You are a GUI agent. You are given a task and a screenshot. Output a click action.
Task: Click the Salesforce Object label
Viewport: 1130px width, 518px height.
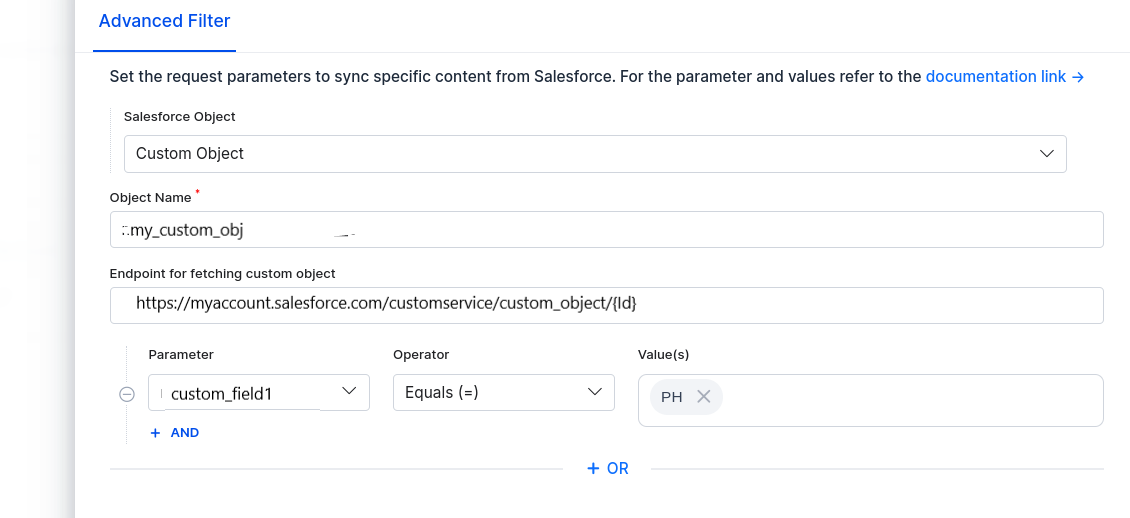[179, 117]
